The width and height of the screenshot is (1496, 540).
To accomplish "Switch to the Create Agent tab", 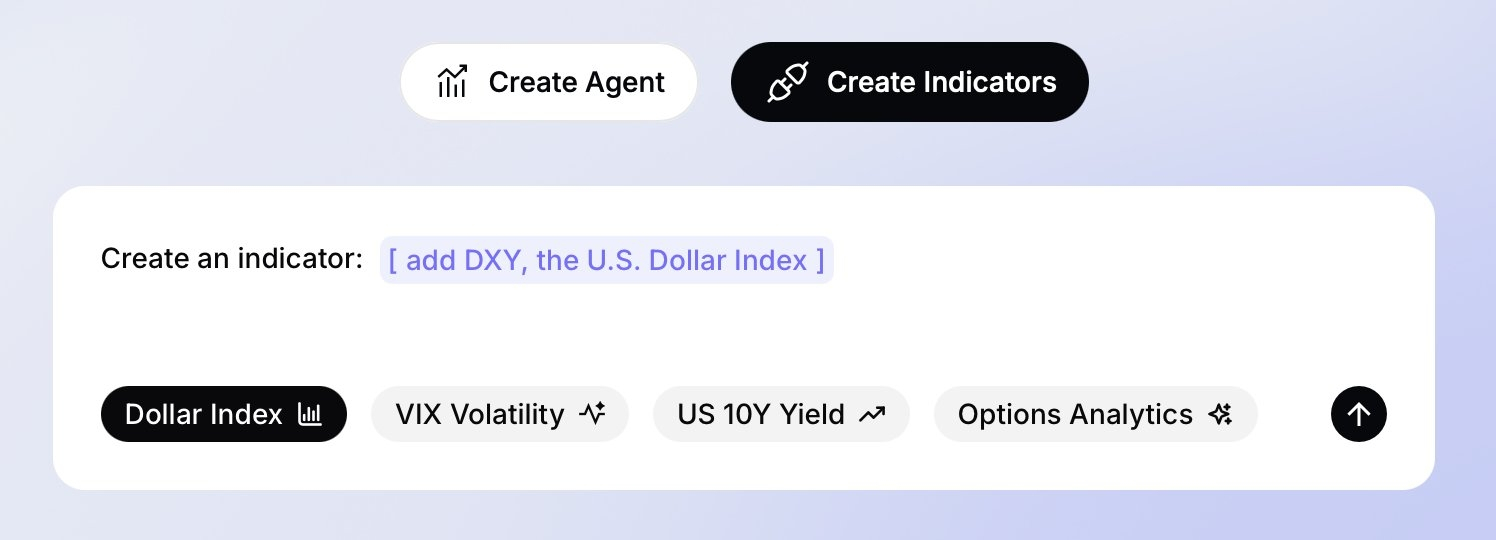I will pos(548,82).
